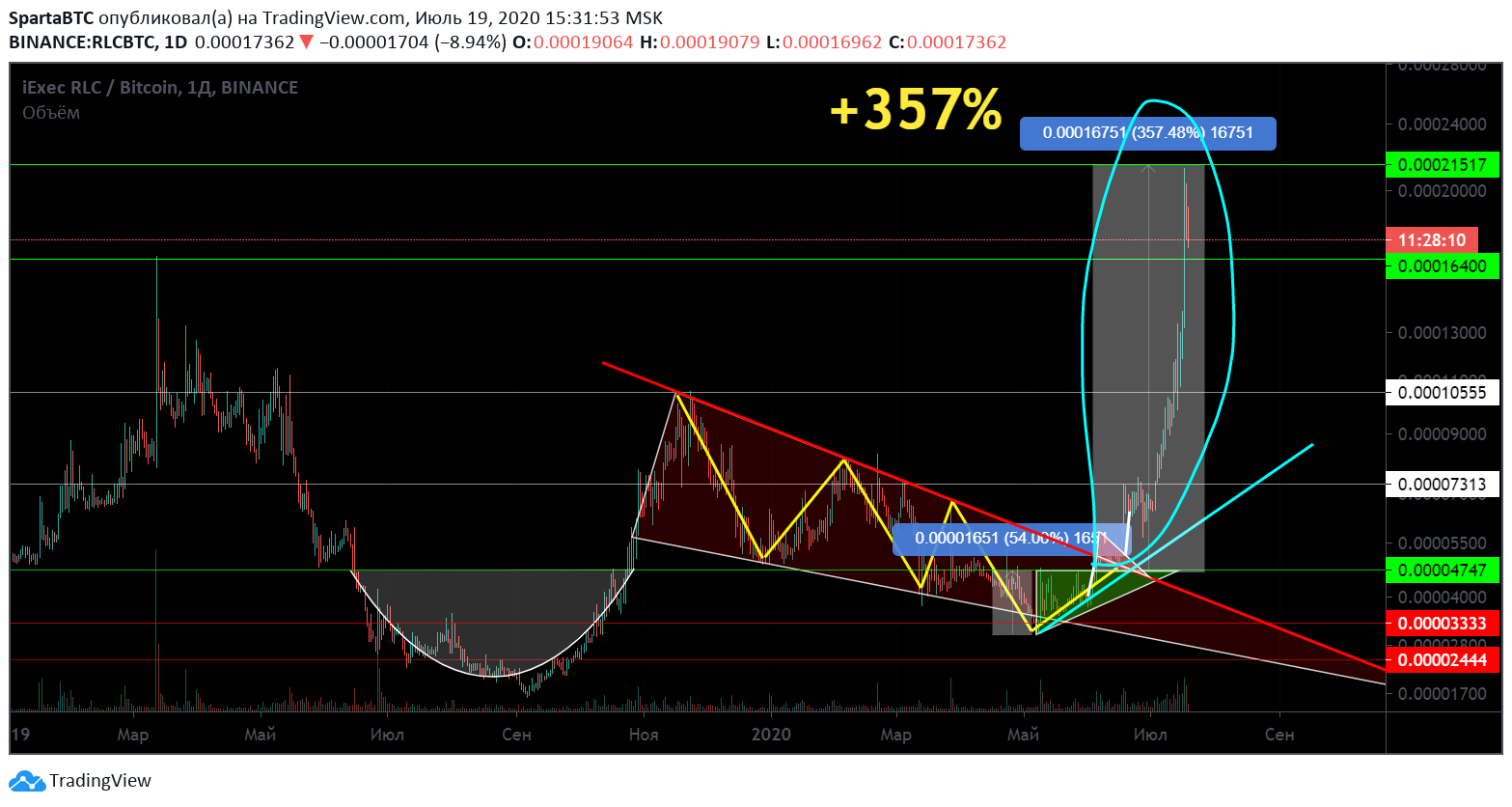Click the 19 year label on time axis
This screenshot has width=1512, height=807.
click(x=20, y=735)
